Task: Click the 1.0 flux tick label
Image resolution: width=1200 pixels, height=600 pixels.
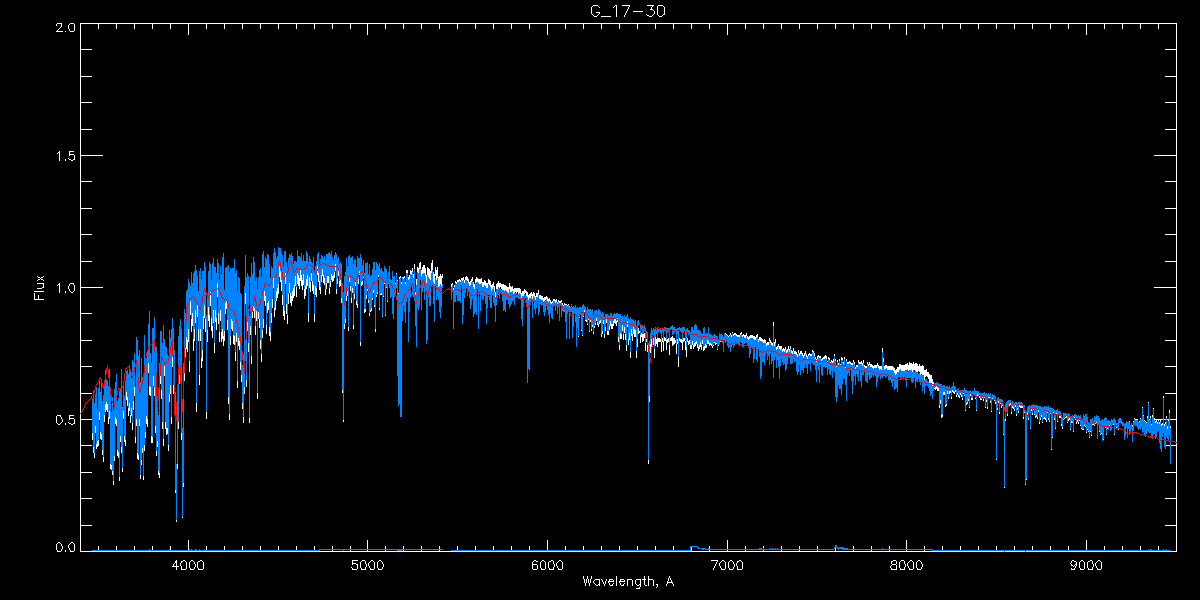Action: 66,288
